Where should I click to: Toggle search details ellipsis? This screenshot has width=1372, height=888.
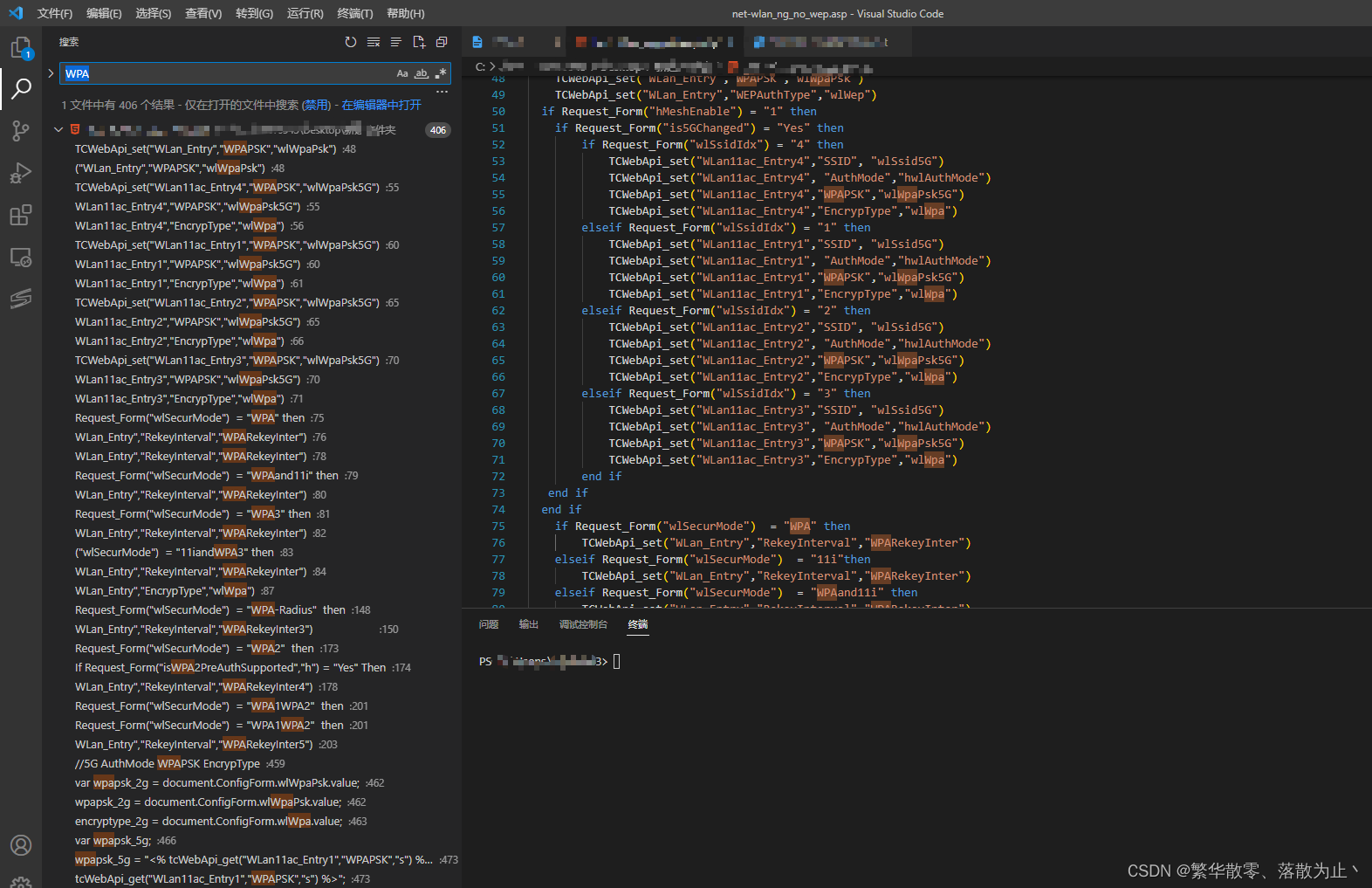click(x=442, y=92)
